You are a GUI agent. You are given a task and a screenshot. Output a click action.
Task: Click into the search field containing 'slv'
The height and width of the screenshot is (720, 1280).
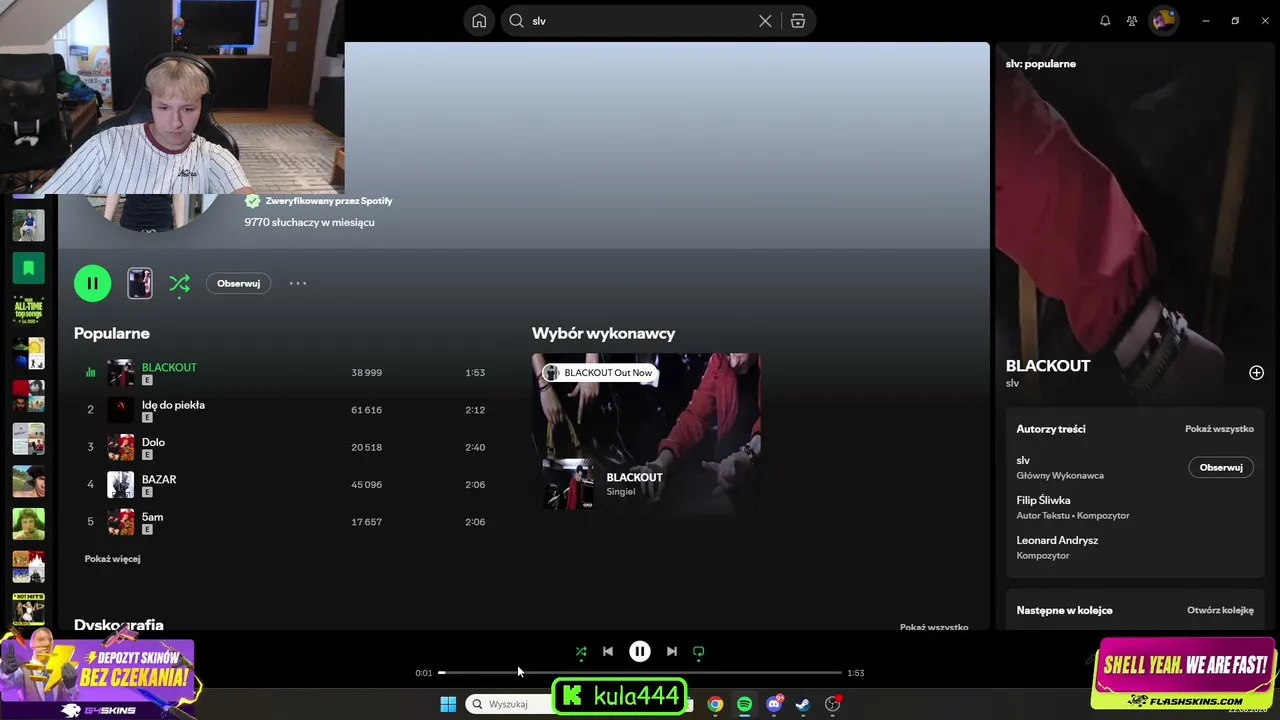[640, 21]
